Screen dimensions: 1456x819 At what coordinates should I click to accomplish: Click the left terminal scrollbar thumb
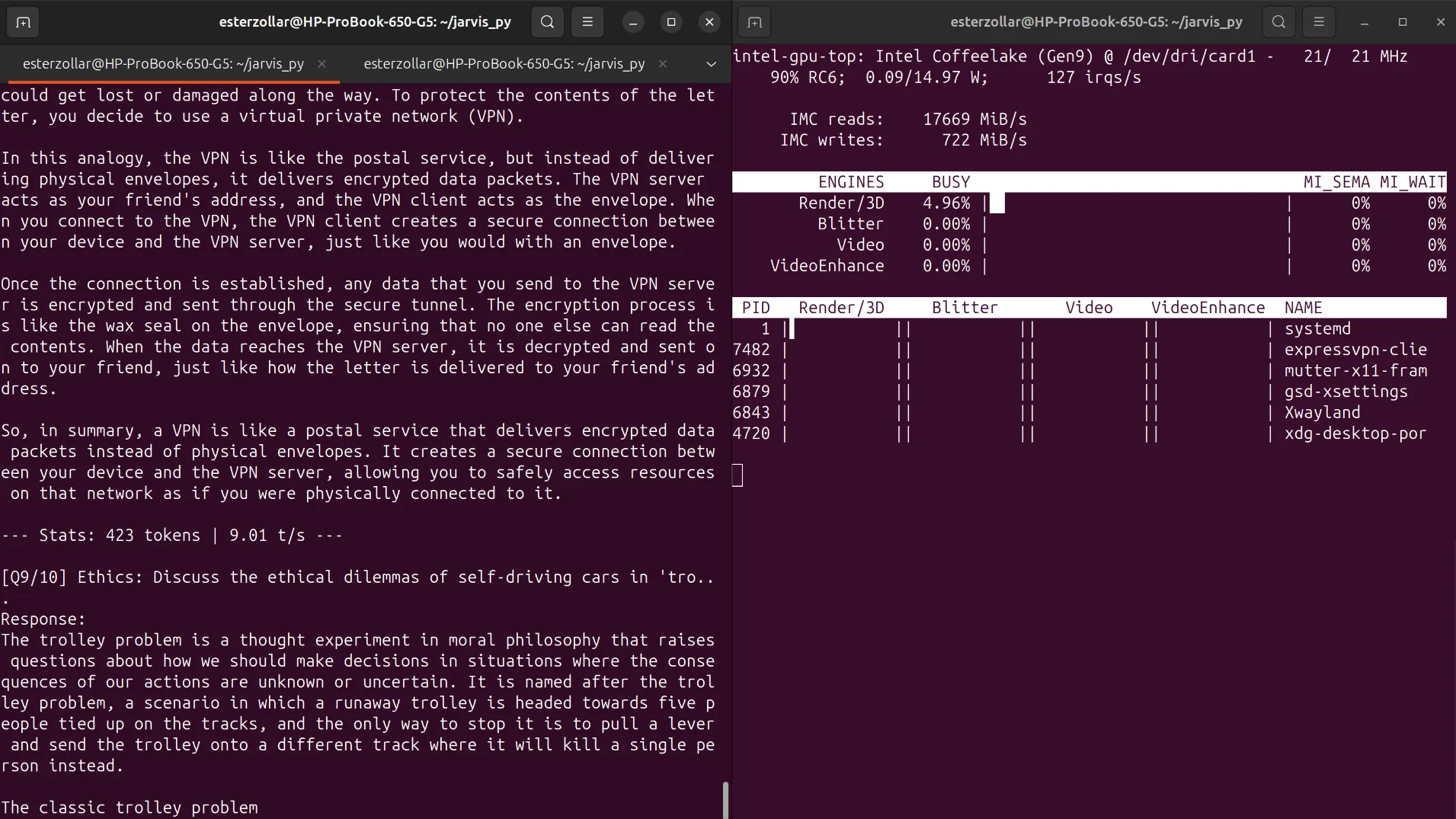(725, 799)
